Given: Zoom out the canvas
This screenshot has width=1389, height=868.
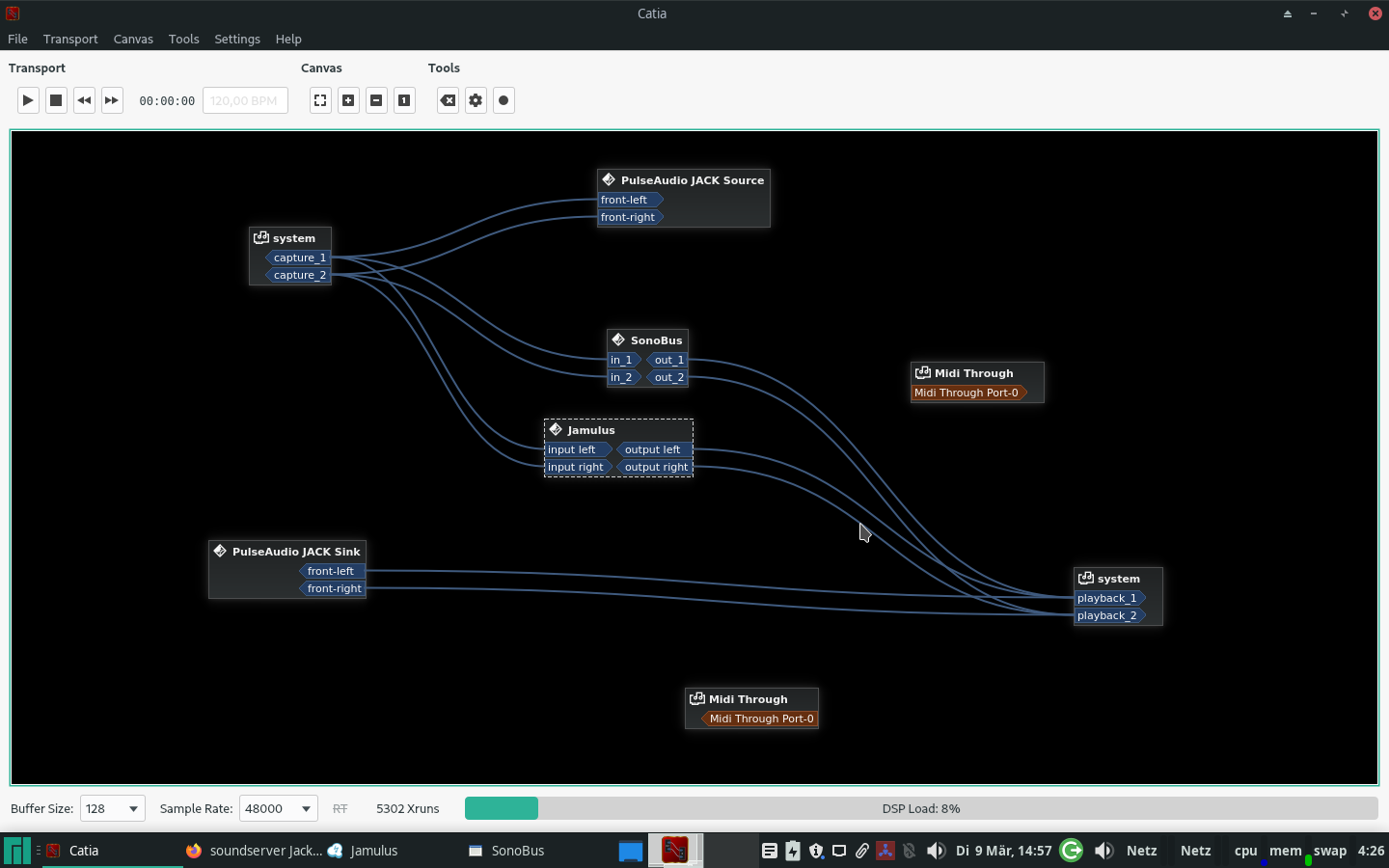Looking at the screenshot, I should [376, 100].
